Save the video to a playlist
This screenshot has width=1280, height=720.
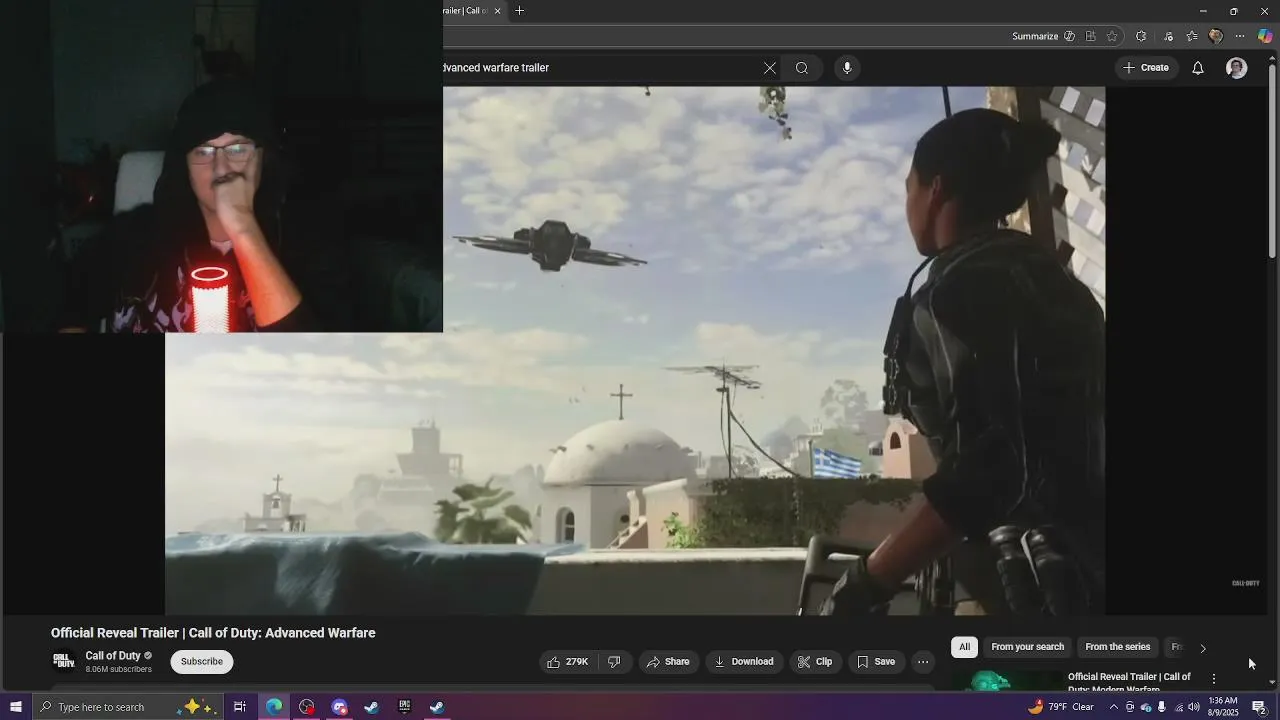[876, 662]
